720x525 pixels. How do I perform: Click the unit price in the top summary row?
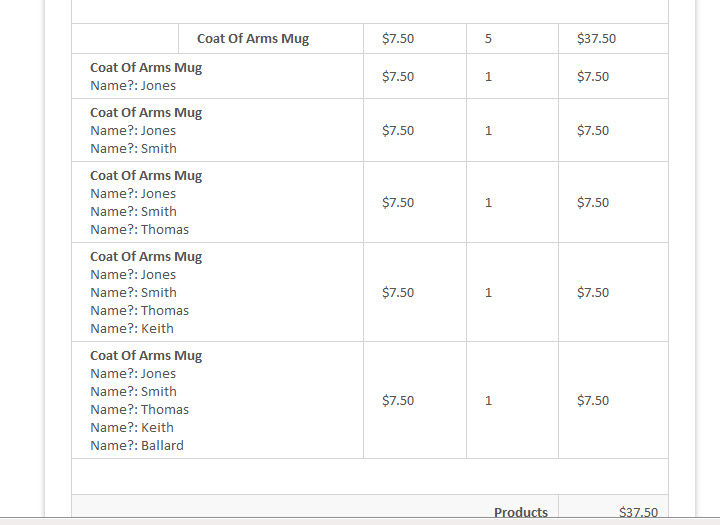point(398,39)
